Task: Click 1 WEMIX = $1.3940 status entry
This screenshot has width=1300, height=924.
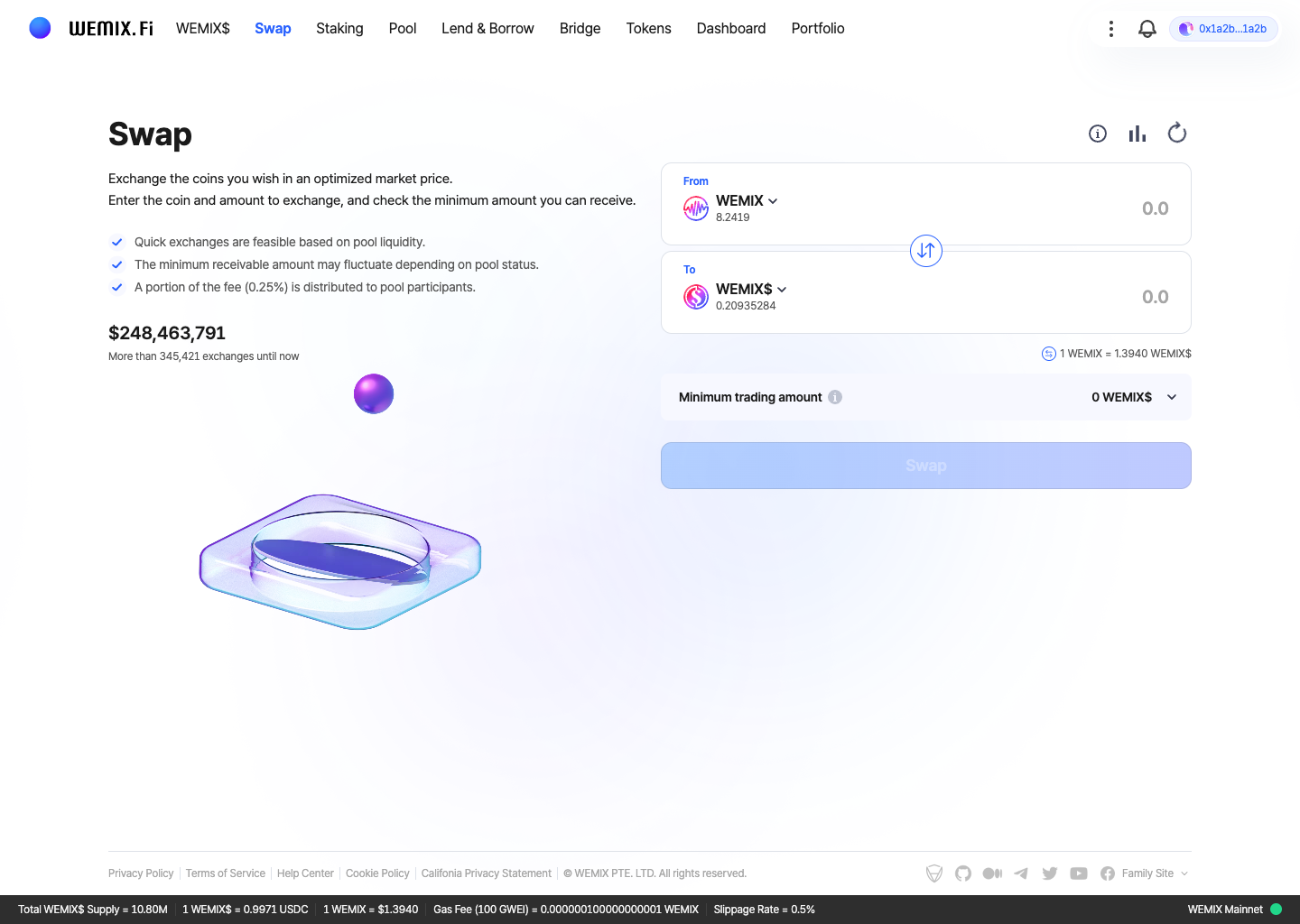Action: tap(371, 910)
